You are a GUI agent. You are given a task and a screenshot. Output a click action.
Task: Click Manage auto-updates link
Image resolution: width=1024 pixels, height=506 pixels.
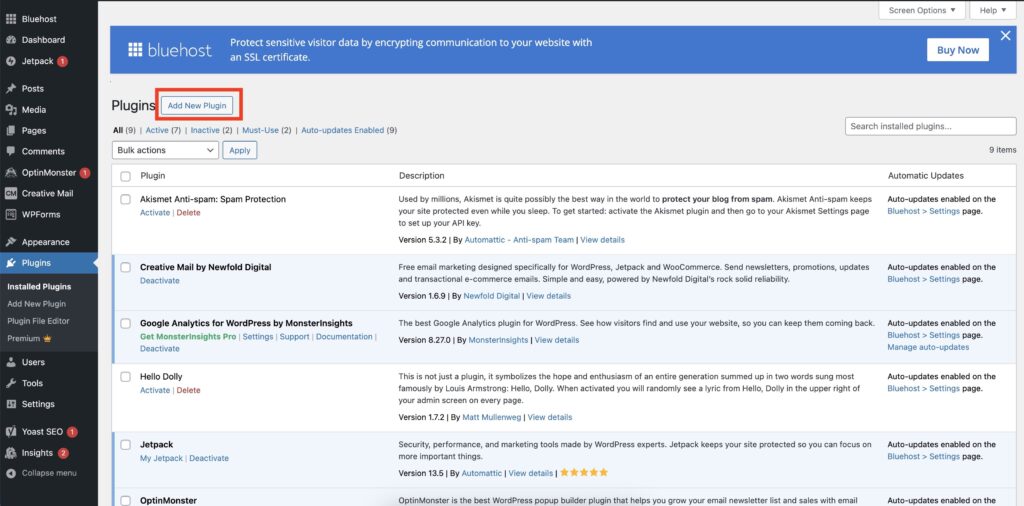coord(928,347)
